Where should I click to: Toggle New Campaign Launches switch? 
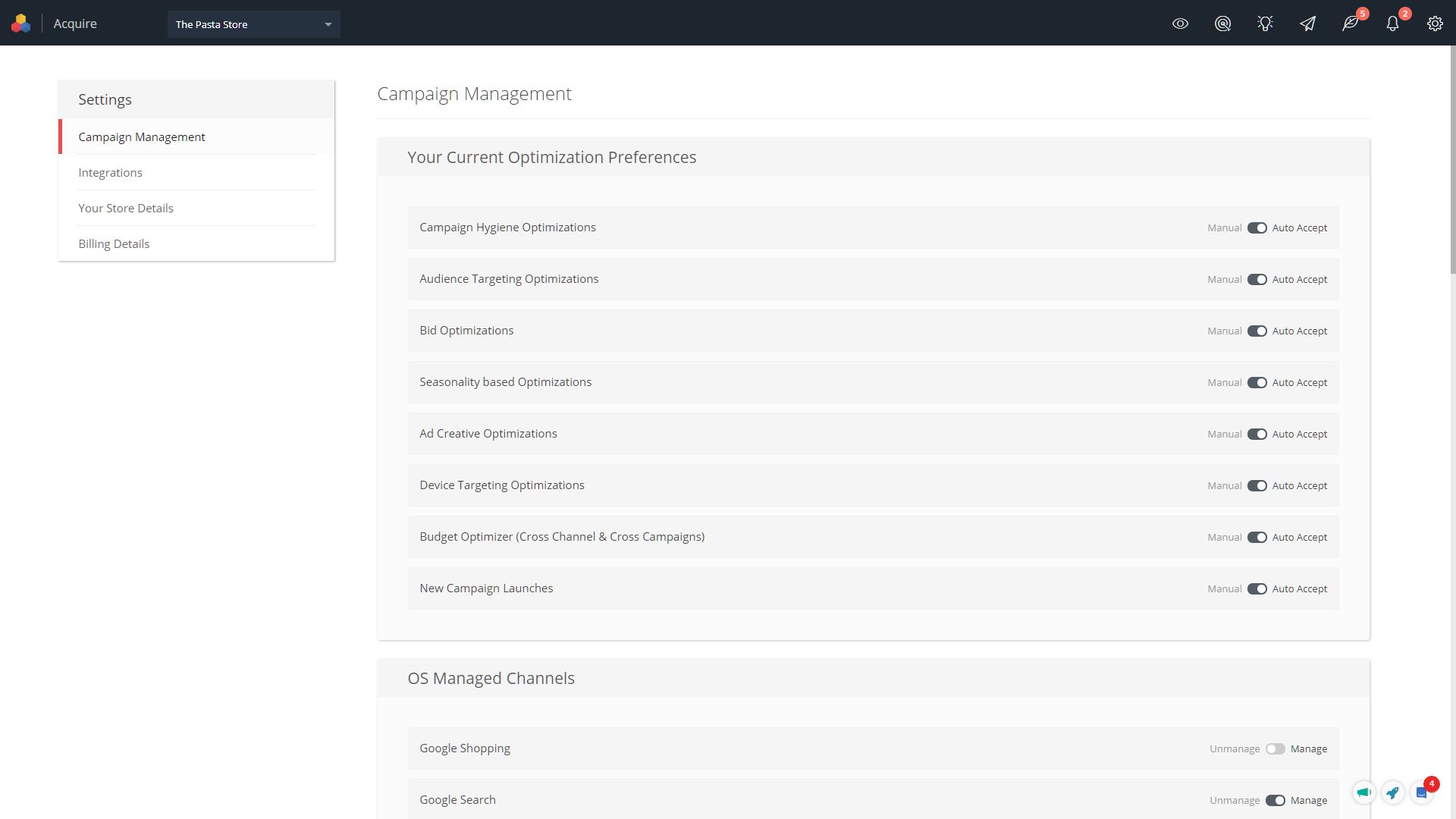[1257, 589]
